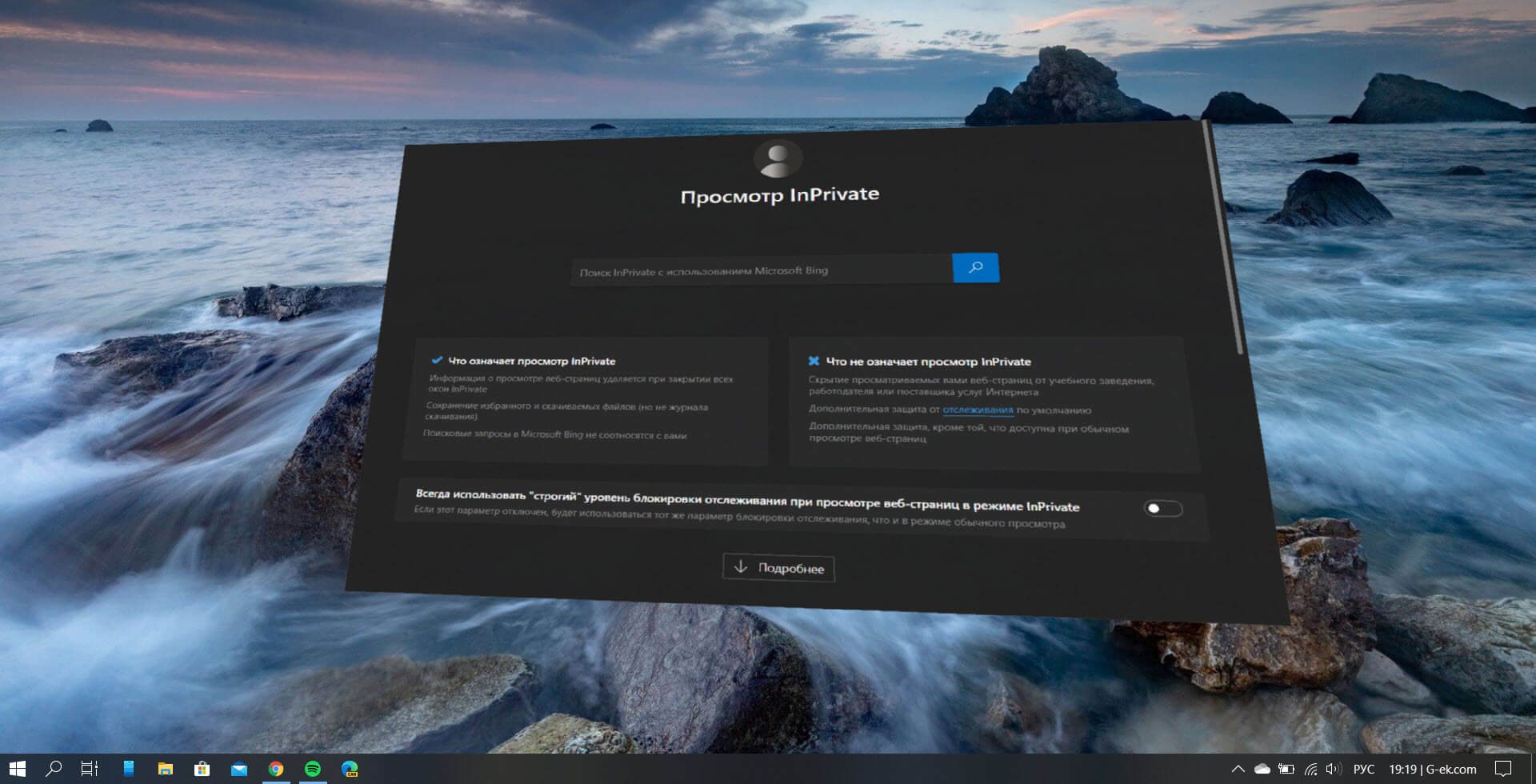Screen dimensions: 1536x784
Task: Launch the Your Phone app icon
Action: 128,769
